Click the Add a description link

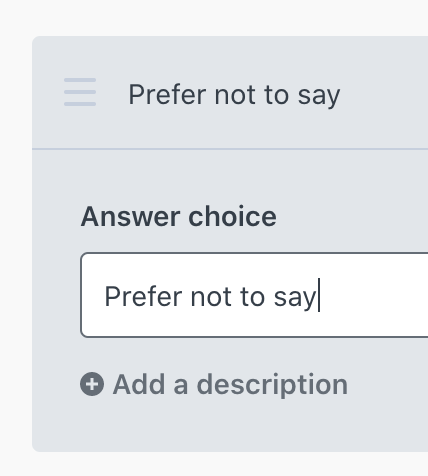(x=214, y=384)
